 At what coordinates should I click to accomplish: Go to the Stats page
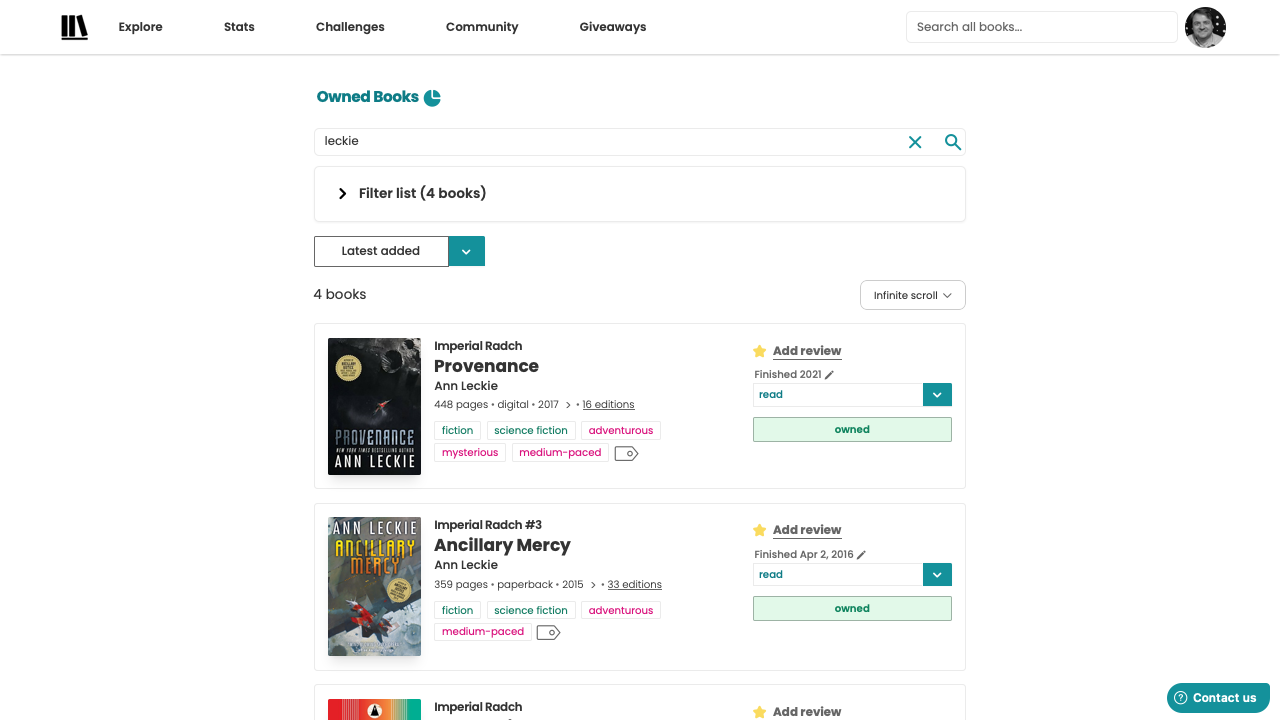click(x=239, y=27)
